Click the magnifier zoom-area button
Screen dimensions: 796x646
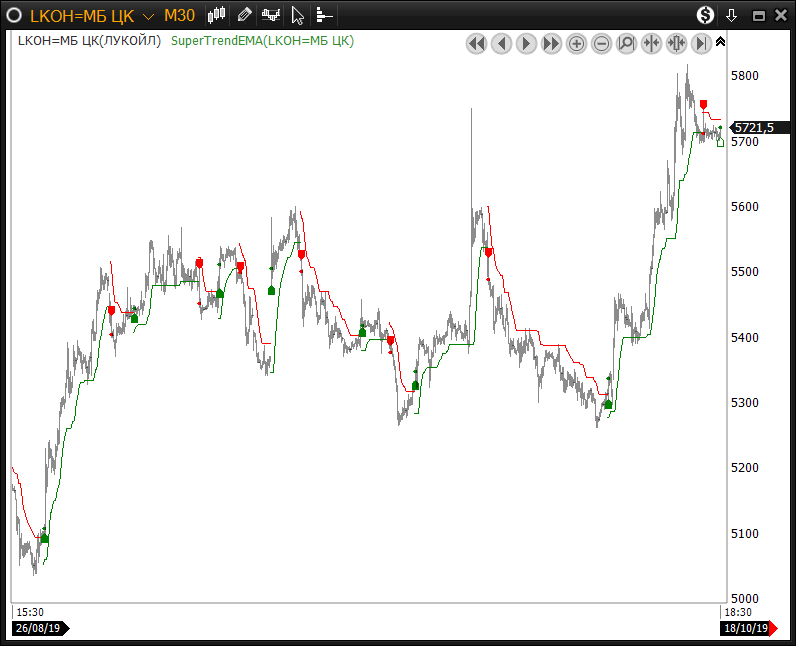pos(627,43)
